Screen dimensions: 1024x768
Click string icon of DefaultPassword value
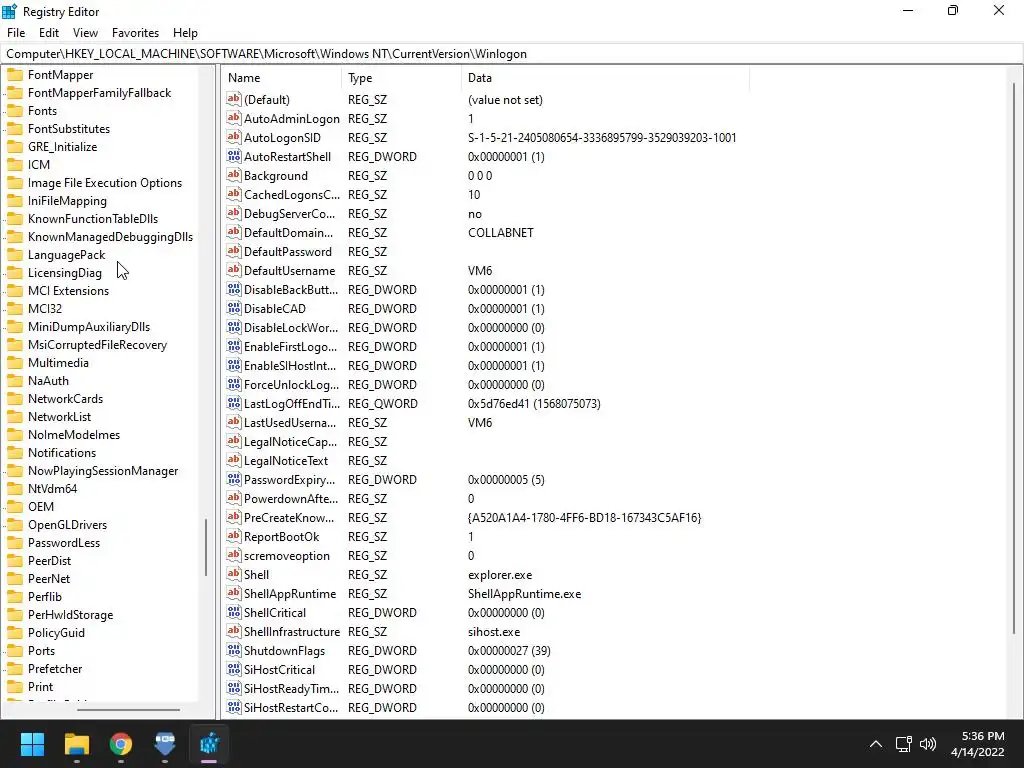coord(234,251)
